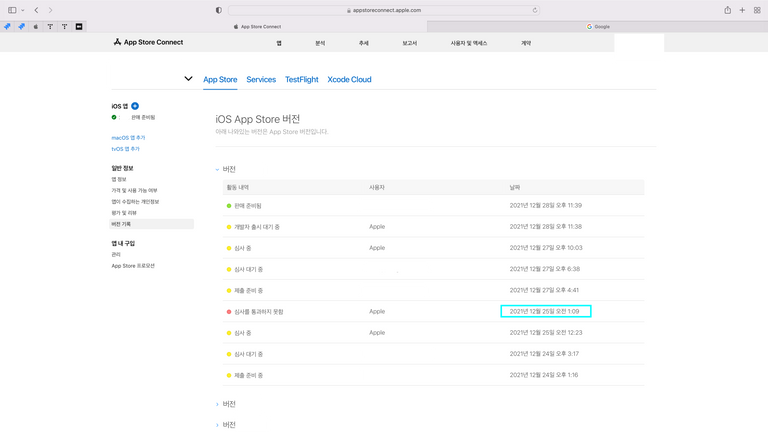Click the 심사를 통과하지 못함 row
This screenshot has height=432, width=768.
pos(433,312)
